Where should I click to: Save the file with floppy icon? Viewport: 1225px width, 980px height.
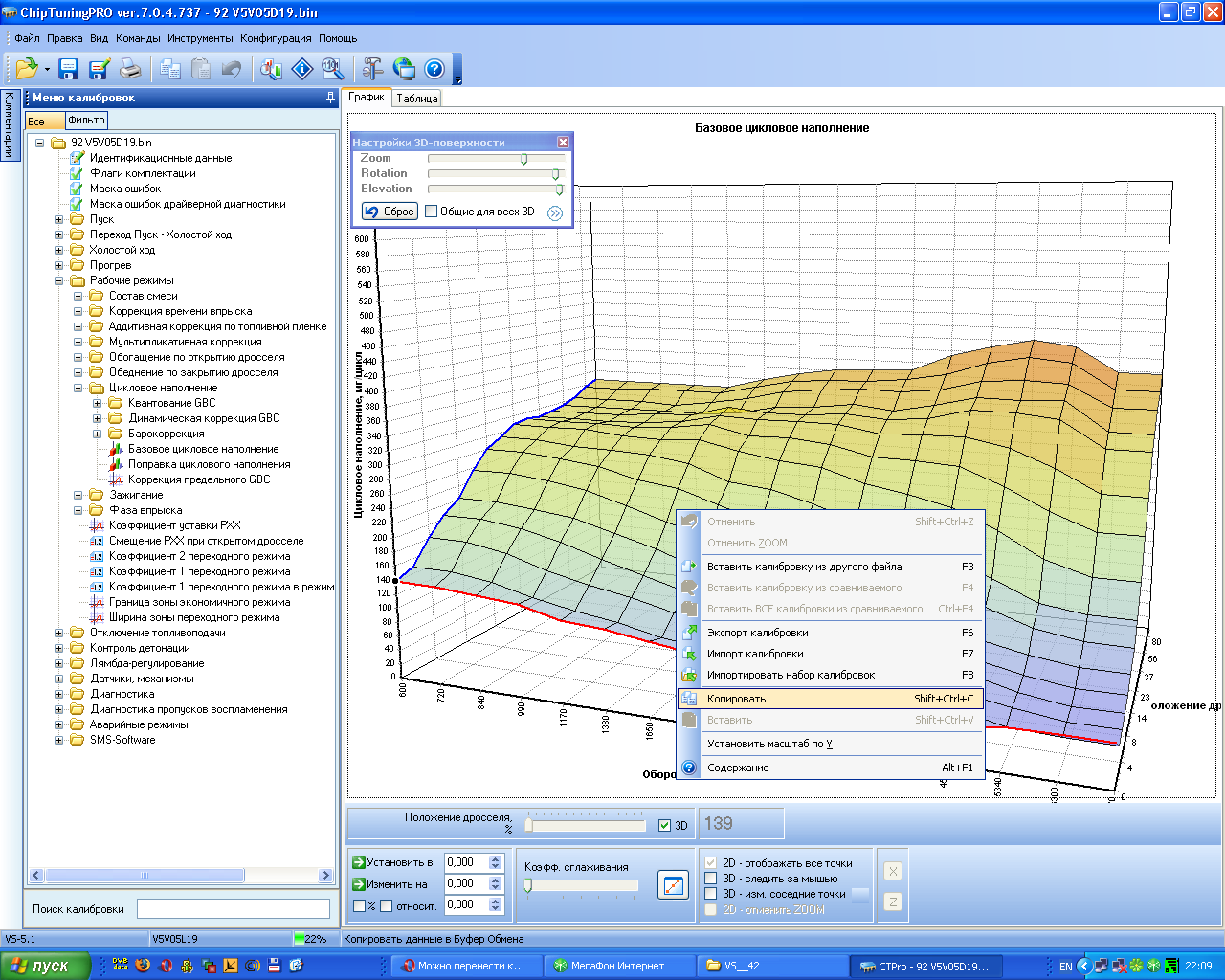[68, 69]
